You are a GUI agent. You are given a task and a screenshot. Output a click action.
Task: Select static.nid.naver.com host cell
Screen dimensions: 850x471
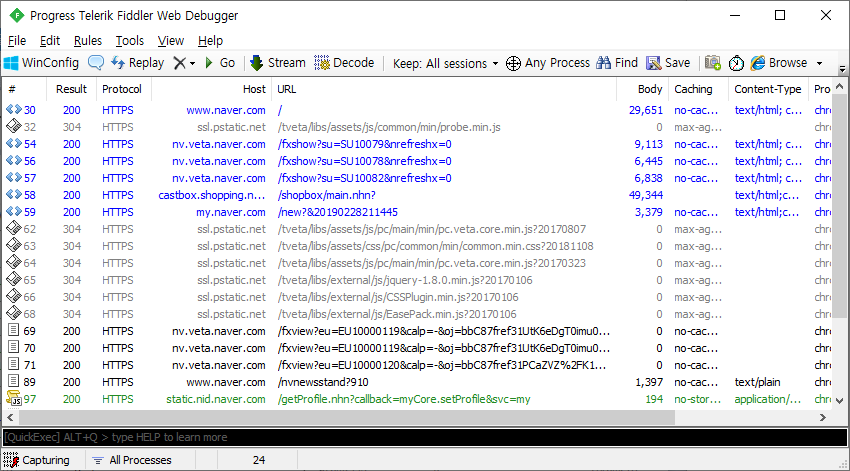tap(216, 399)
